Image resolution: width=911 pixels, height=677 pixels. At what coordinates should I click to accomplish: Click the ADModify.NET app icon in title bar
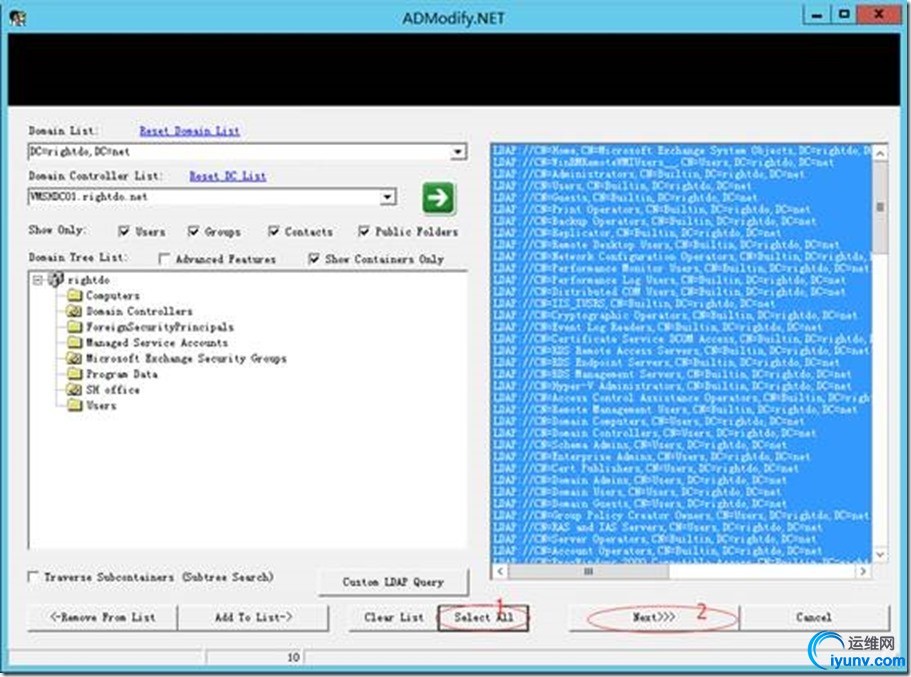pyautogui.click(x=17, y=18)
